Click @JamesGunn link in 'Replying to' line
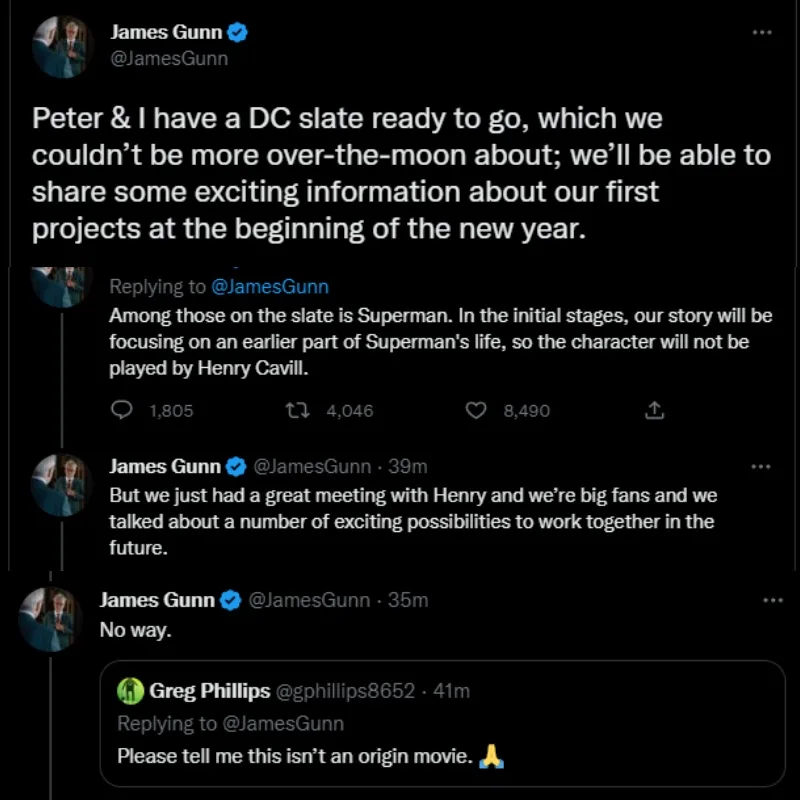The width and height of the screenshot is (800, 800). (270, 287)
